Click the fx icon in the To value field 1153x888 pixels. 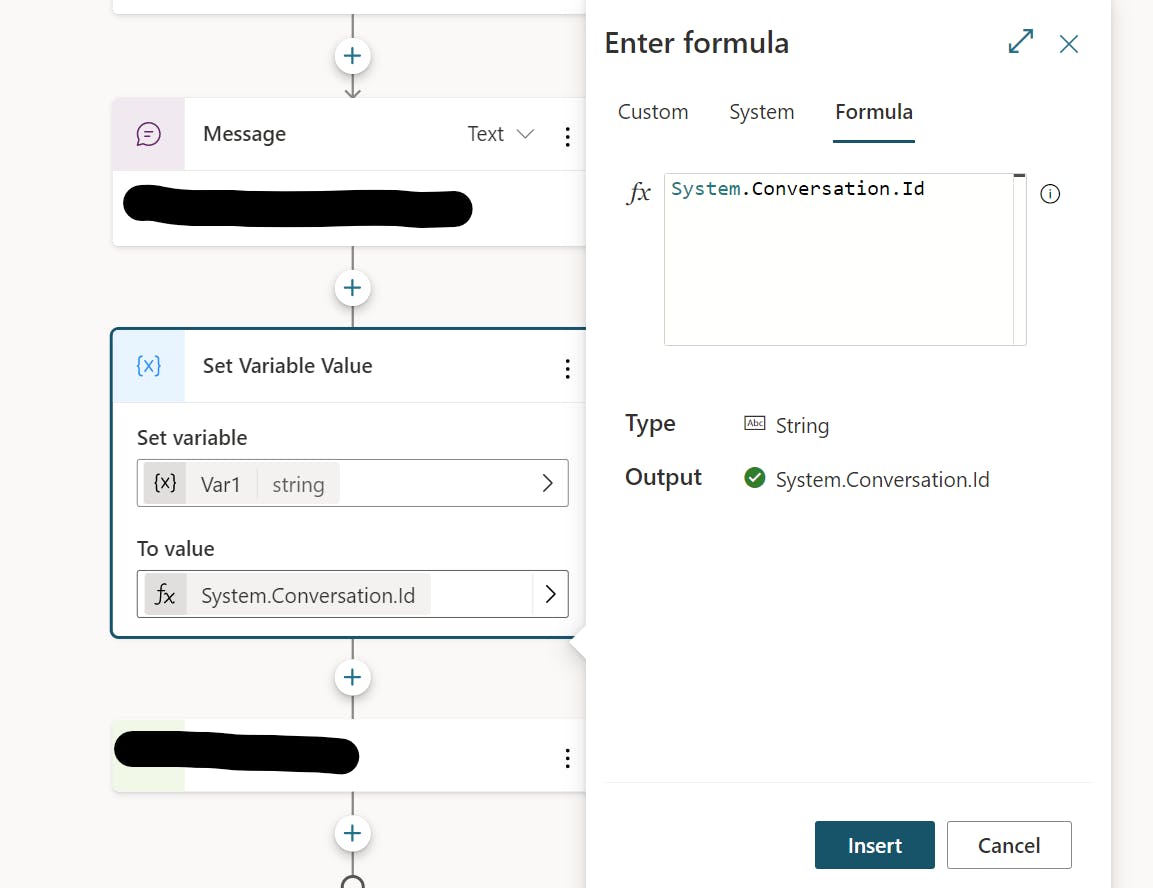pyautogui.click(x=165, y=594)
